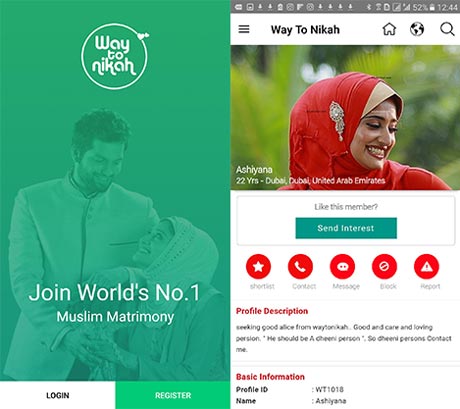
Task: Tap the search magnifier icon
Action: [x=447, y=29]
